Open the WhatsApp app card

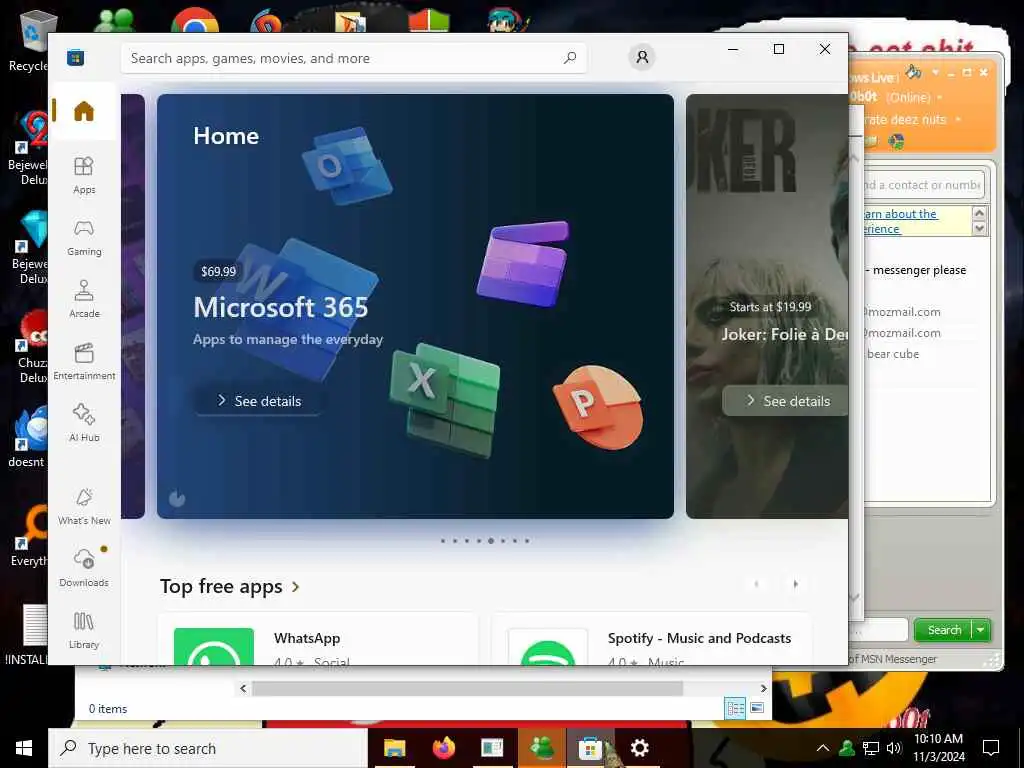318,639
